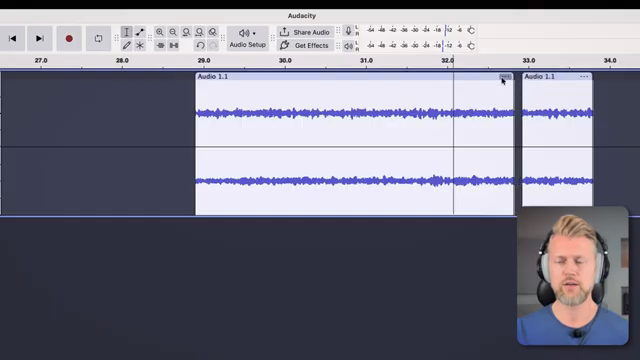Screen dimensions: 640x360
Task: Click first clip's Audio 1.1 title
Action: pos(213,76)
